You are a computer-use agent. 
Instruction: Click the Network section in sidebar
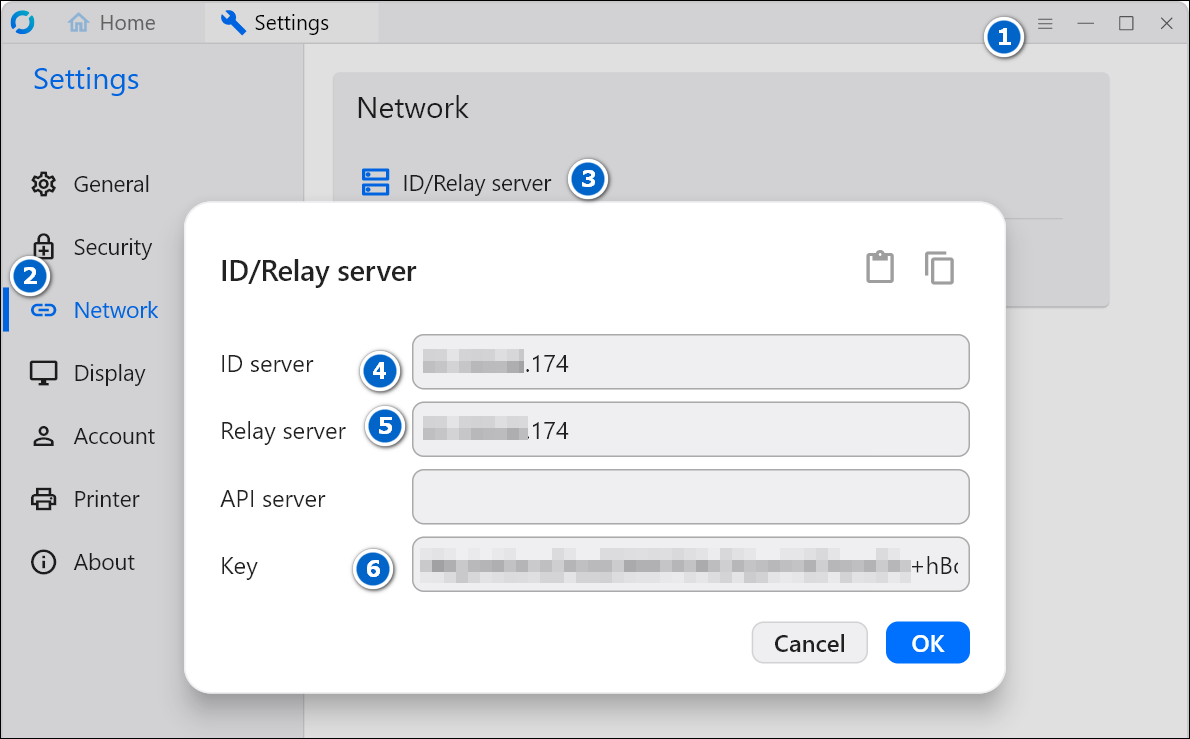tap(115, 310)
